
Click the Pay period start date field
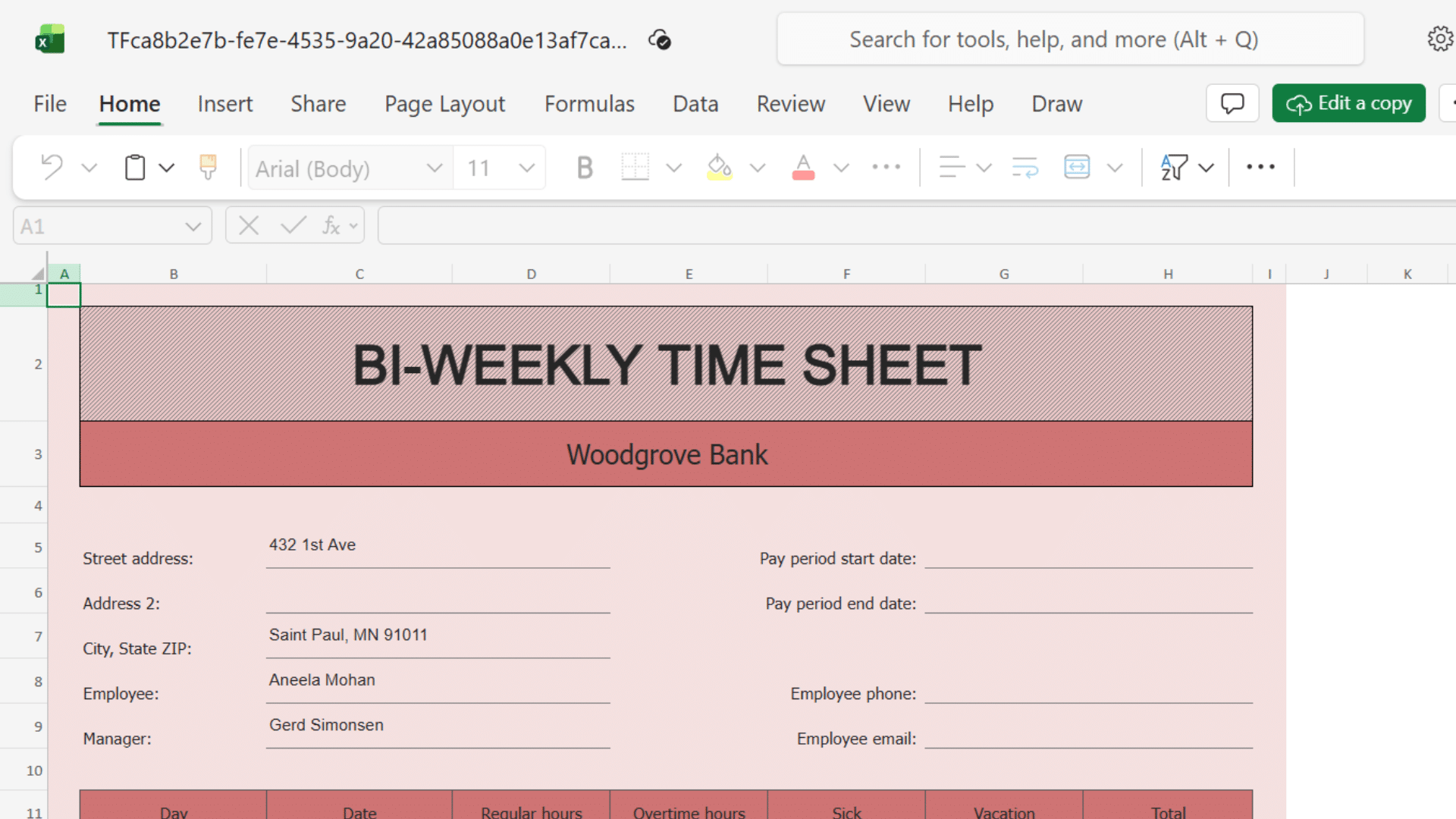click(1088, 547)
